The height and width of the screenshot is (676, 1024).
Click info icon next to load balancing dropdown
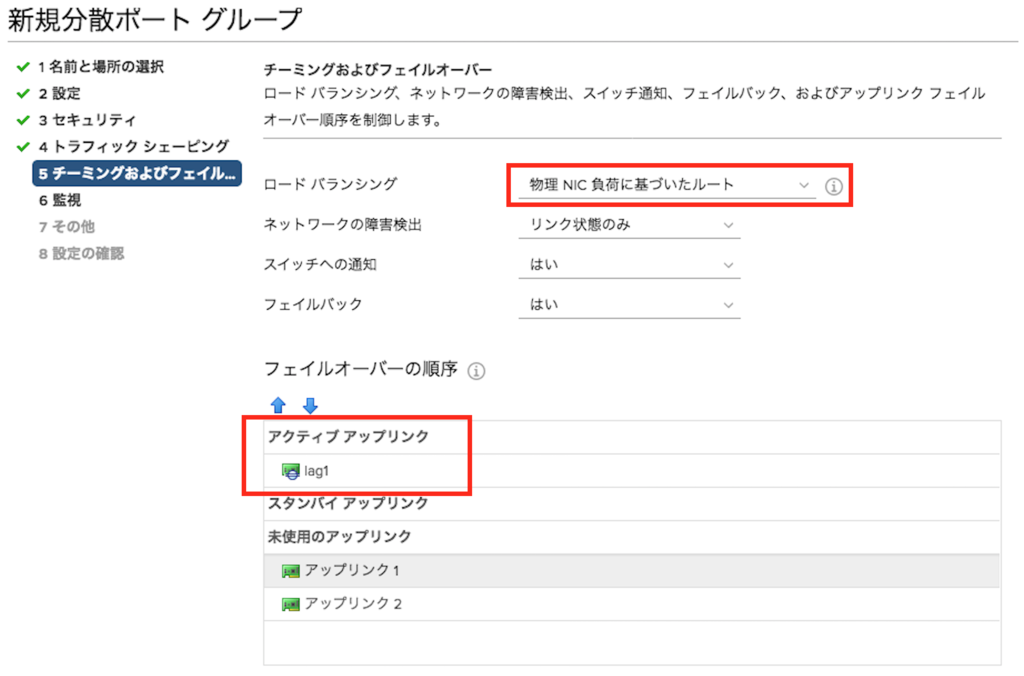tap(833, 186)
